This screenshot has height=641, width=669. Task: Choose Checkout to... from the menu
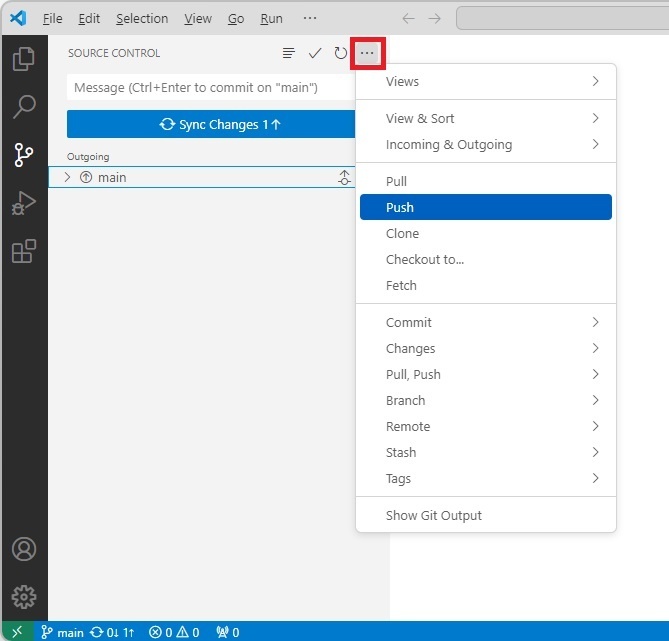486,259
